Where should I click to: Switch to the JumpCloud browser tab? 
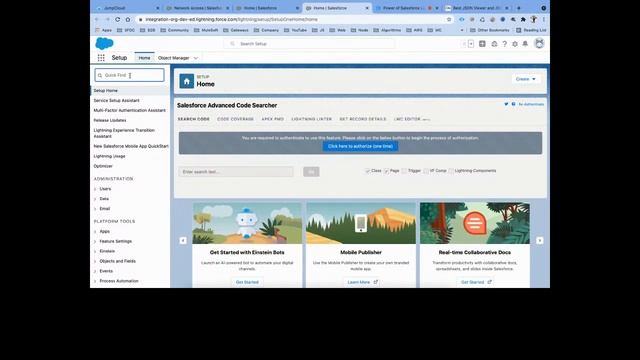pyautogui.click(x=128, y=8)
